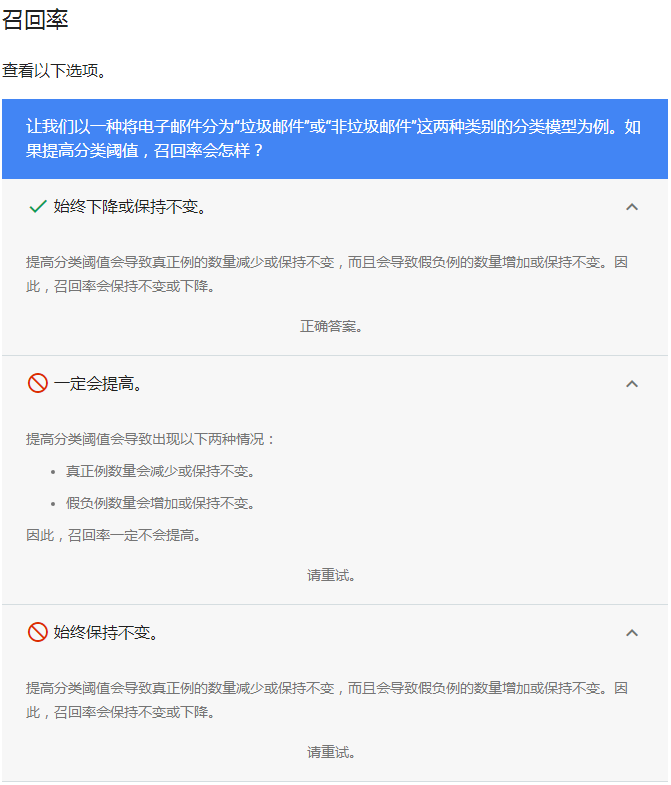The width and height of the screenshot is (671, 785).
Task: Click the red prohibited icon beside 始终保持不变
Action: pos(38,632)
